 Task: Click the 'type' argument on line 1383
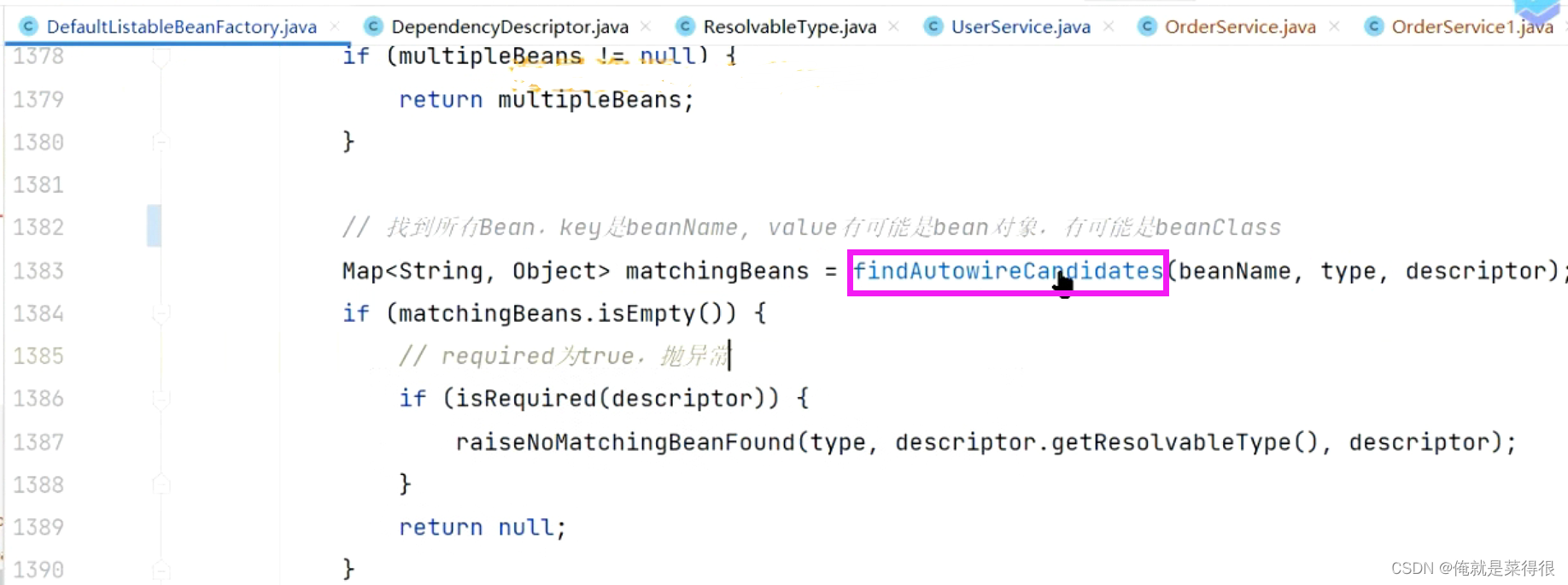(x=1348, y=272)
